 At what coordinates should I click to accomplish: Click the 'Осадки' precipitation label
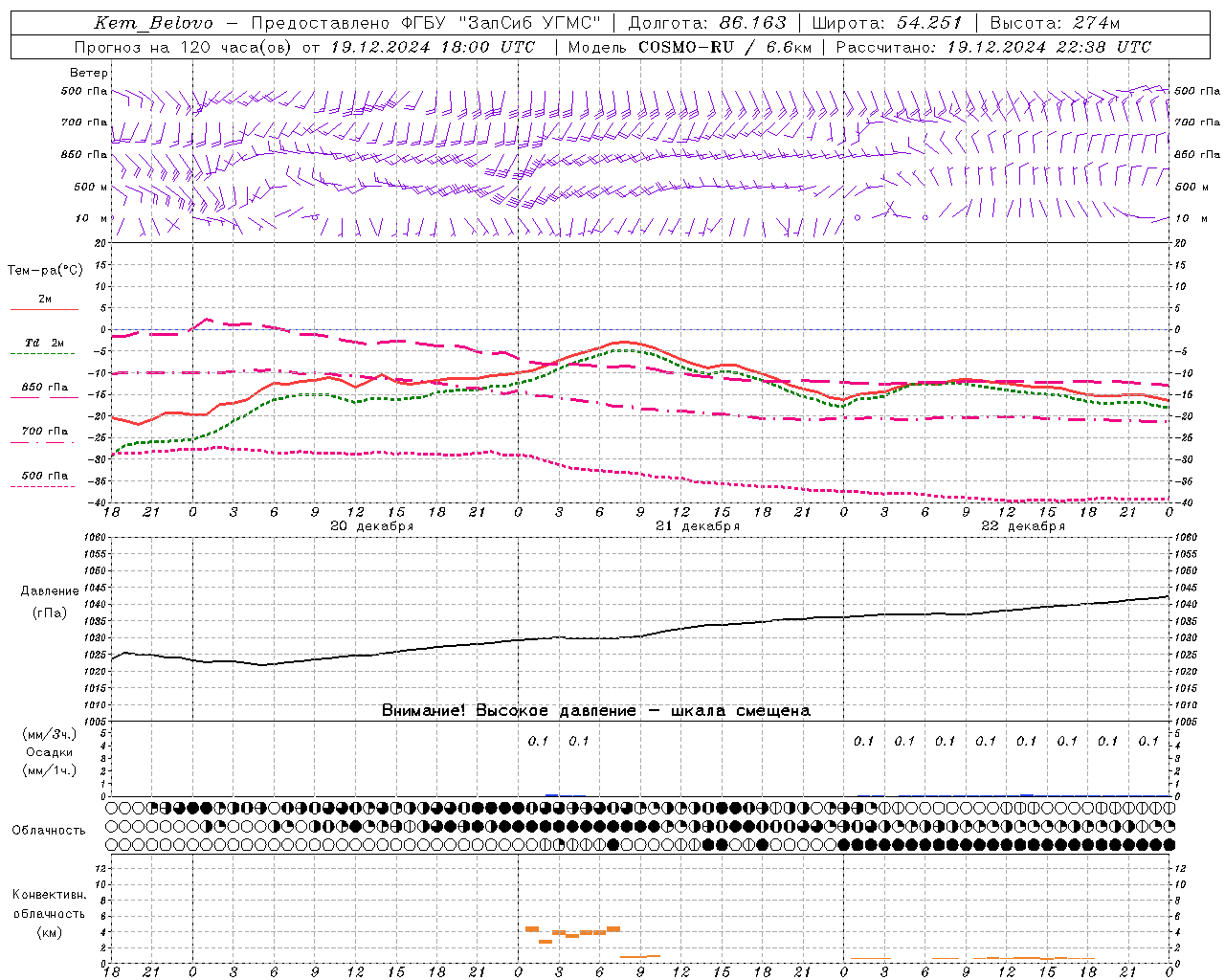50,752
